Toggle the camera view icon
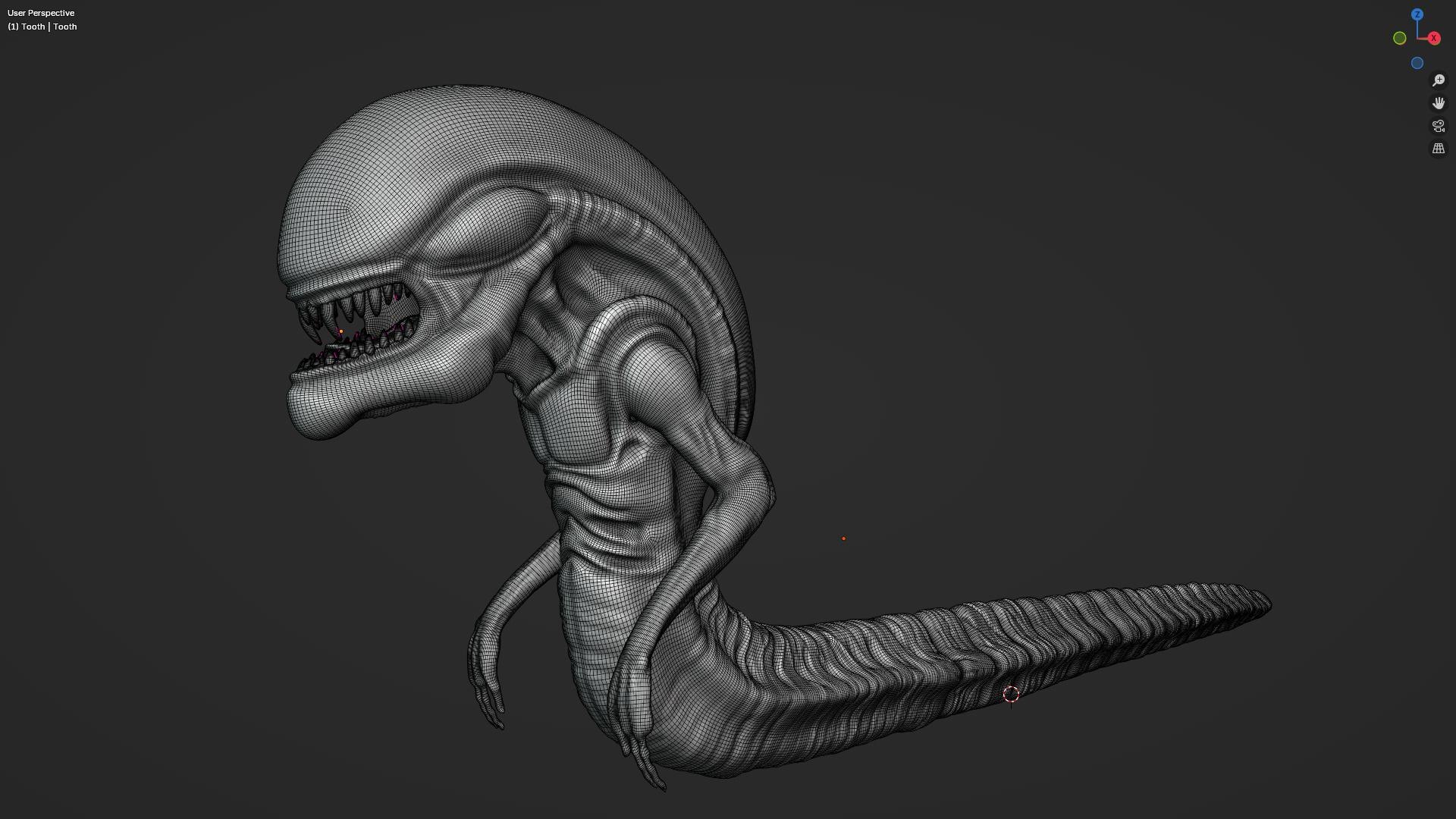 pyautogui.click(x=1439, y=126)
